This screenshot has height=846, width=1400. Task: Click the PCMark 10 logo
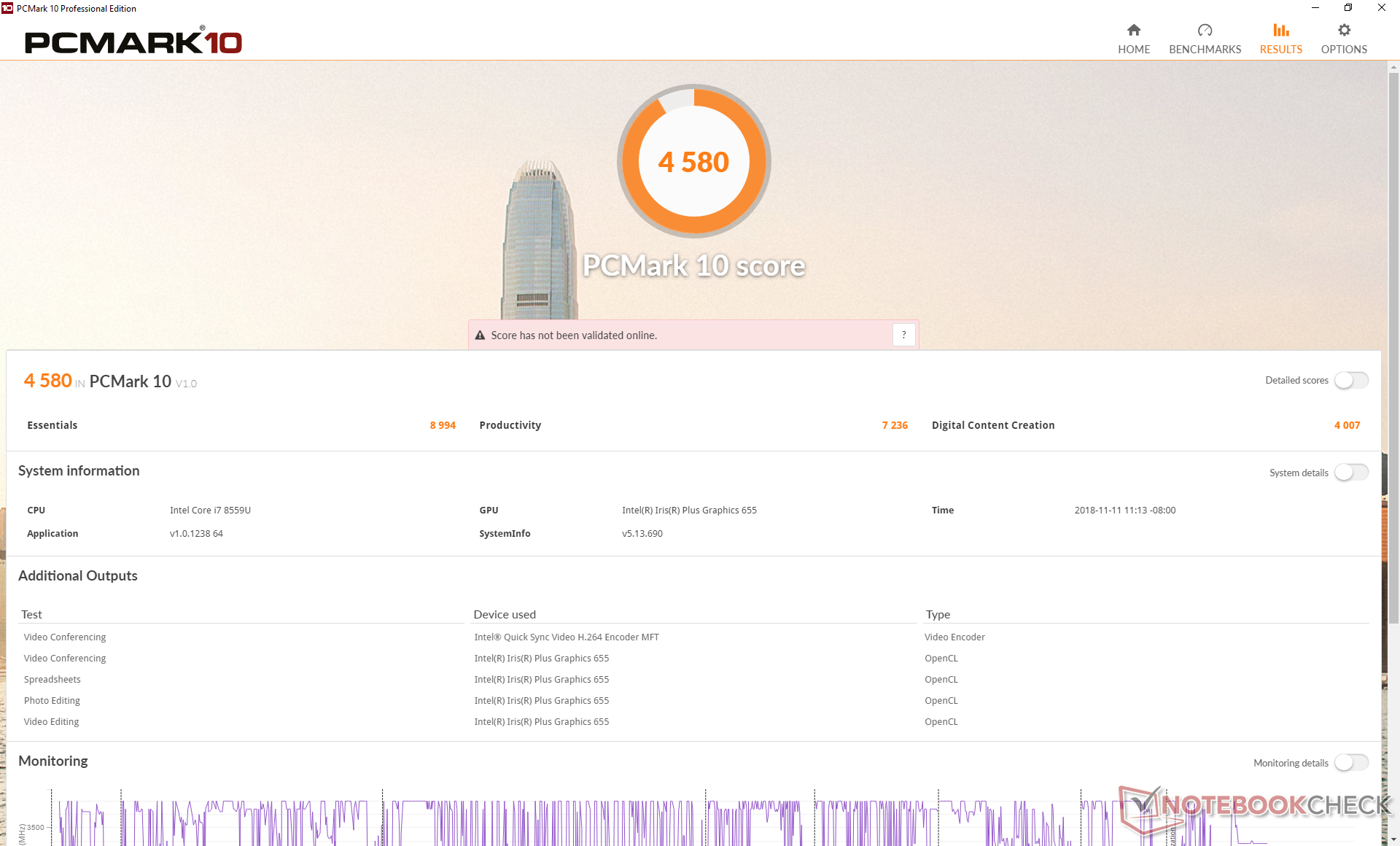(133, 42)
